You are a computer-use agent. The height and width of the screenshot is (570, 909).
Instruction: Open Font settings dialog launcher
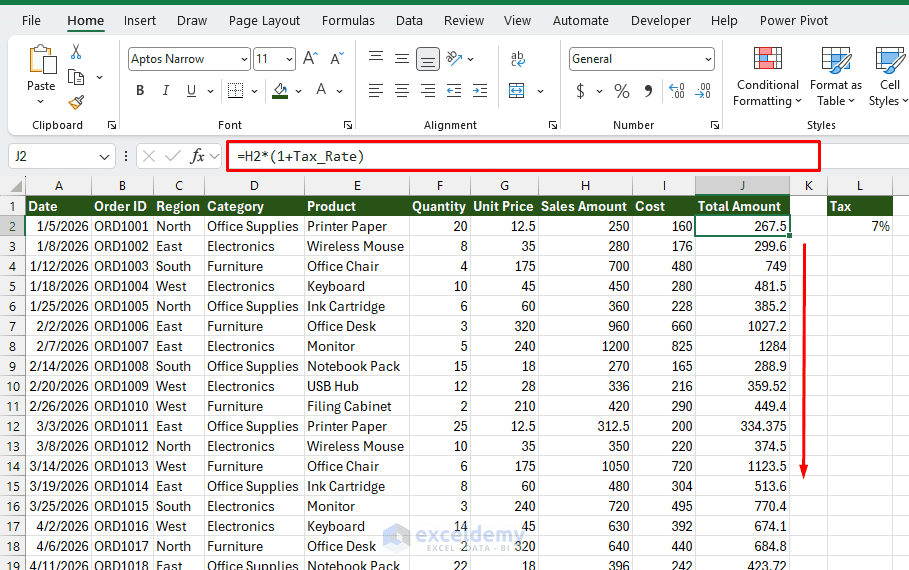coord(348,125)
